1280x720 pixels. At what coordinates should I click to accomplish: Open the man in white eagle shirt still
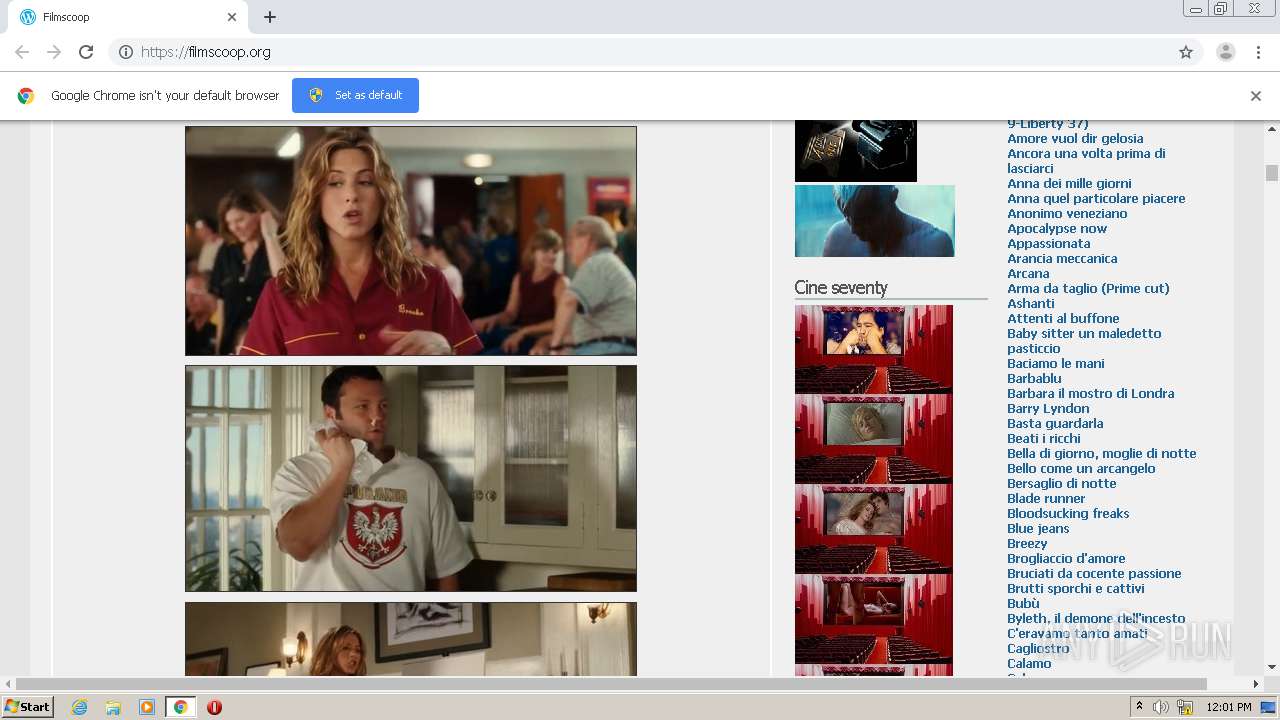pos(411,478)
